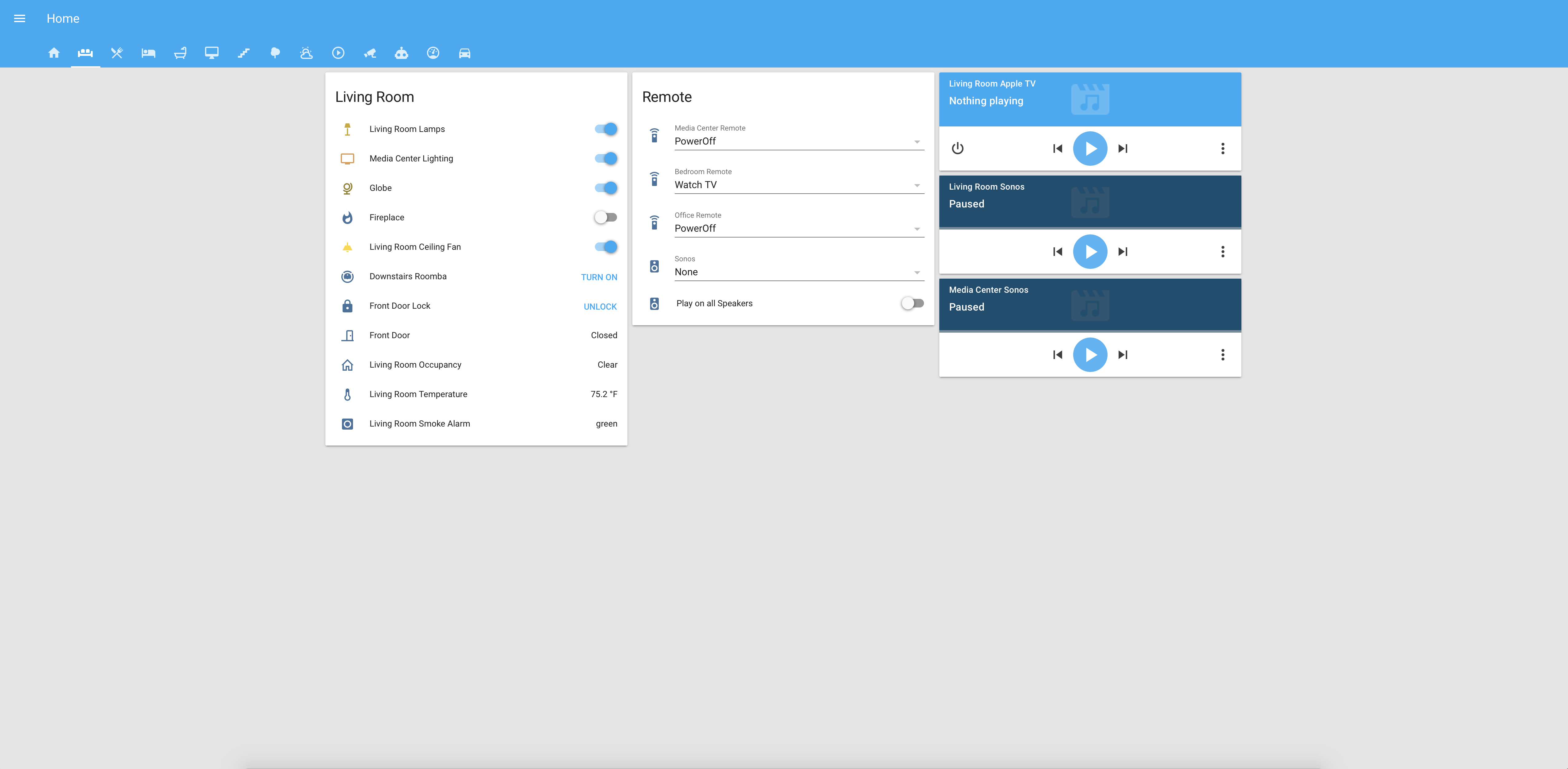Screen dimensions: 1568x769
Task: Expand Media Center Remote dropdown
Action: coord(799,142)
